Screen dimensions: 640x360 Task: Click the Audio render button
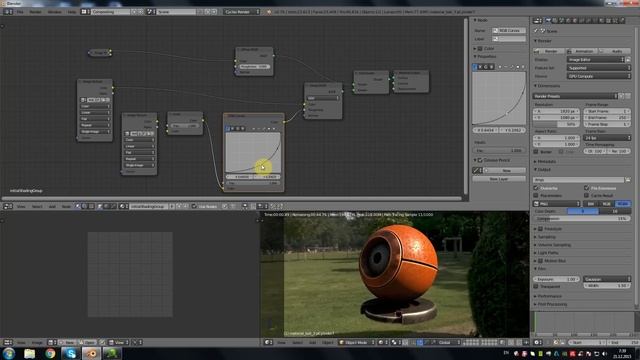(615, 51)
